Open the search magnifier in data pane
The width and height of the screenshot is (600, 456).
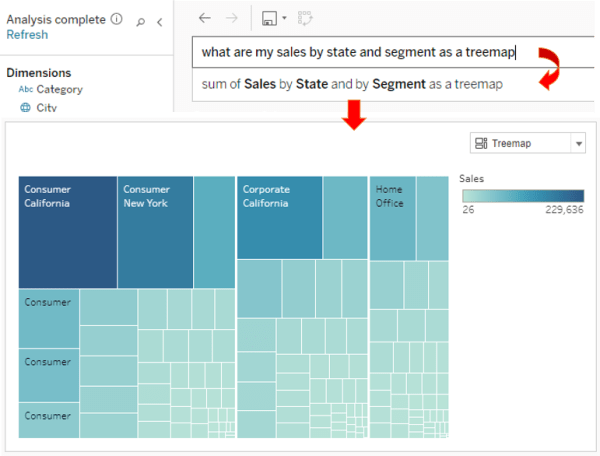point(140,20)
